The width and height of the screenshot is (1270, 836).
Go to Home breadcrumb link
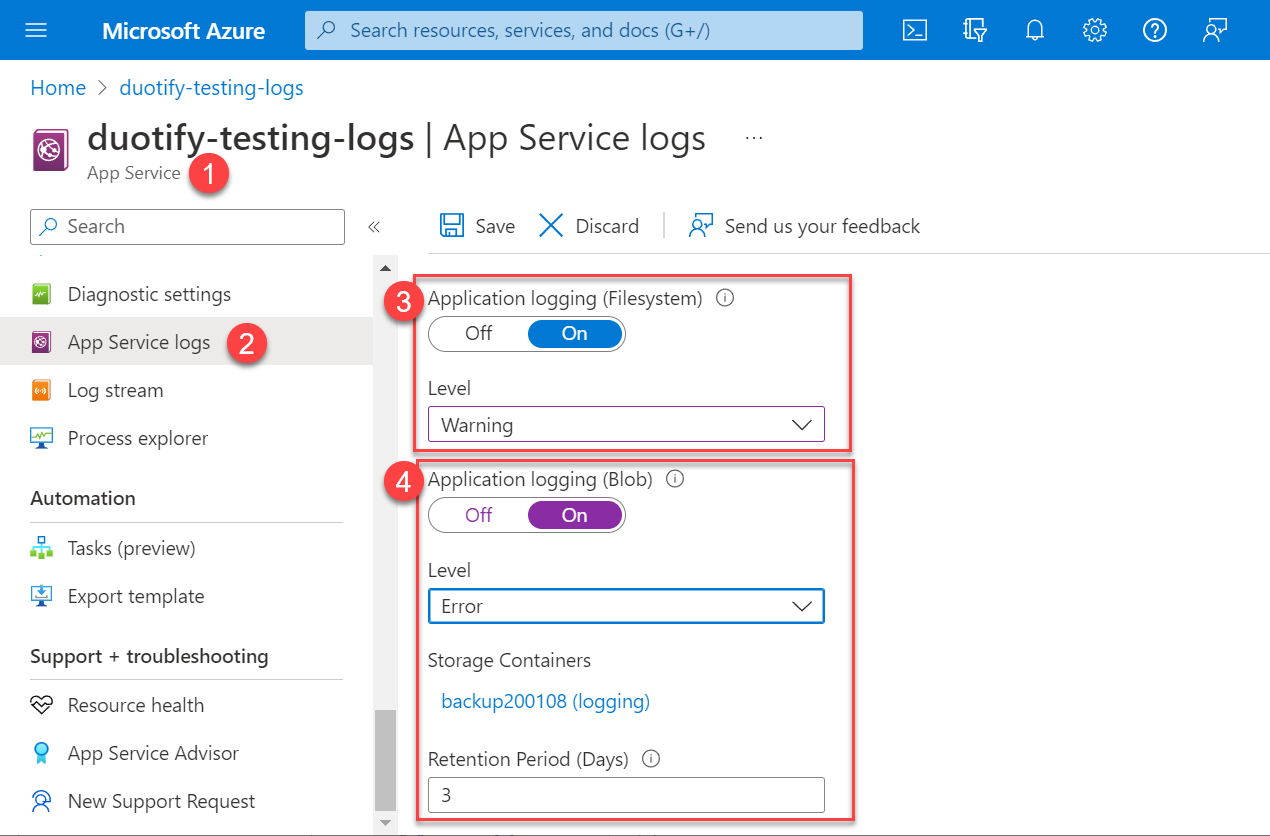(x=58, y=88)
